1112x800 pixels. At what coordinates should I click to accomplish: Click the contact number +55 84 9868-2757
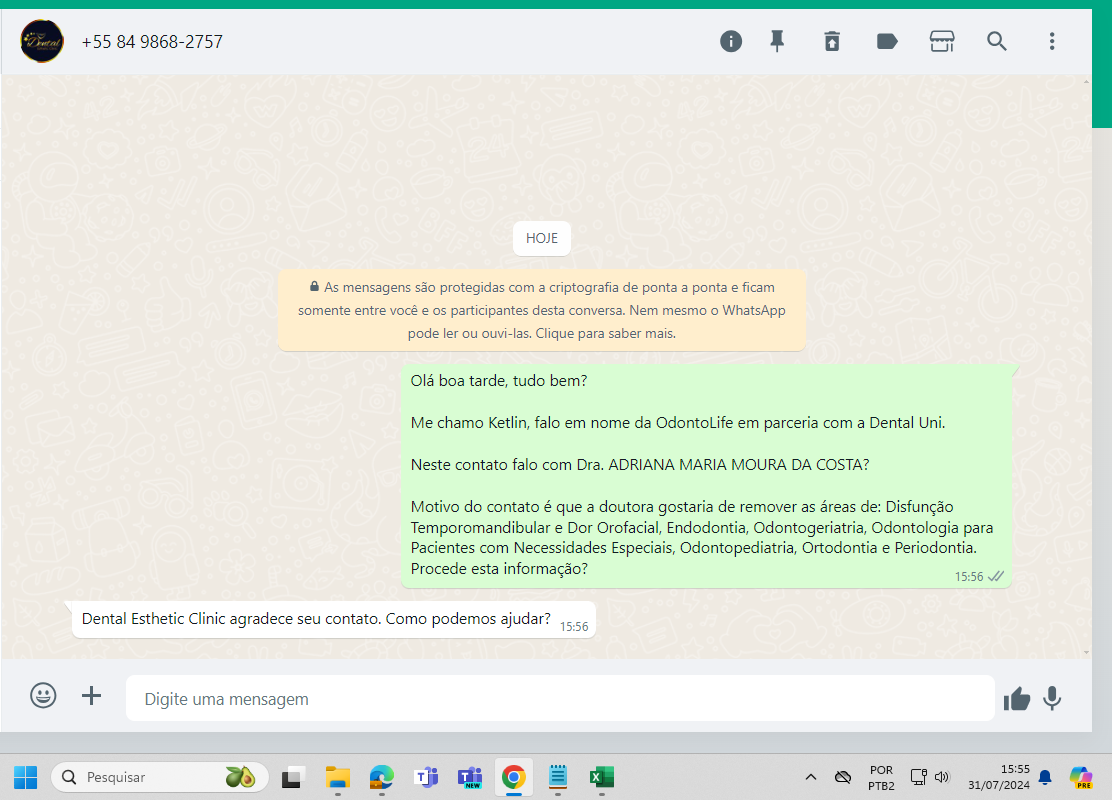(x=152, y=43)
